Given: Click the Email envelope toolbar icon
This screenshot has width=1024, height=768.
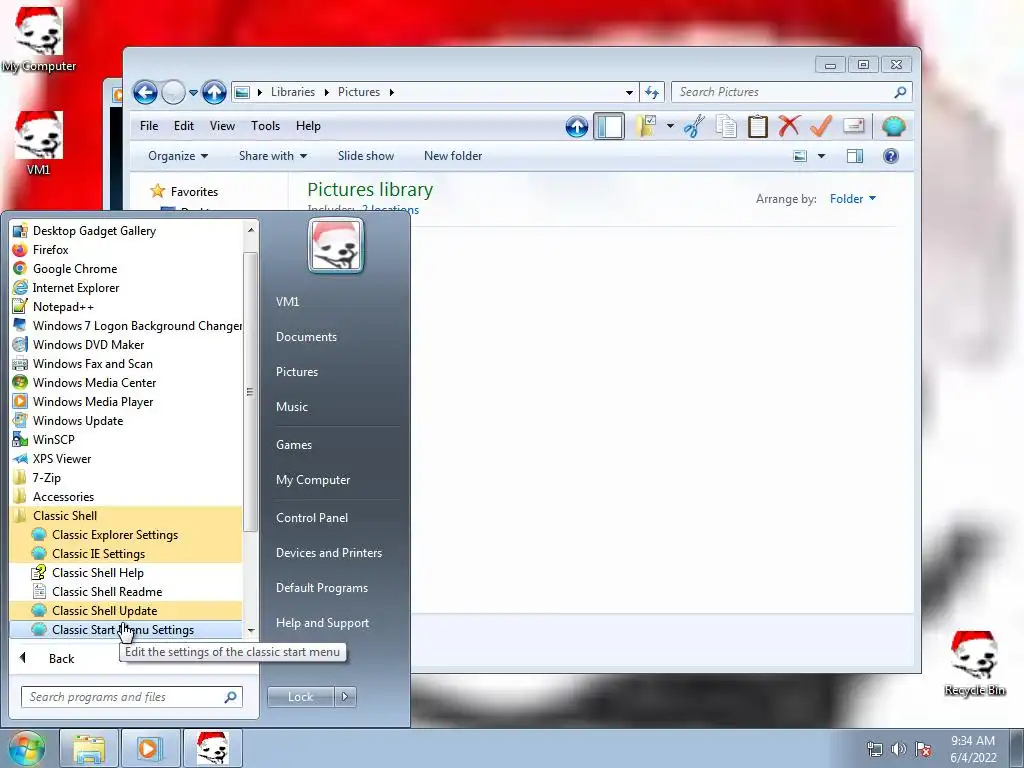Looking at the screenshot, I should [854, 125].
